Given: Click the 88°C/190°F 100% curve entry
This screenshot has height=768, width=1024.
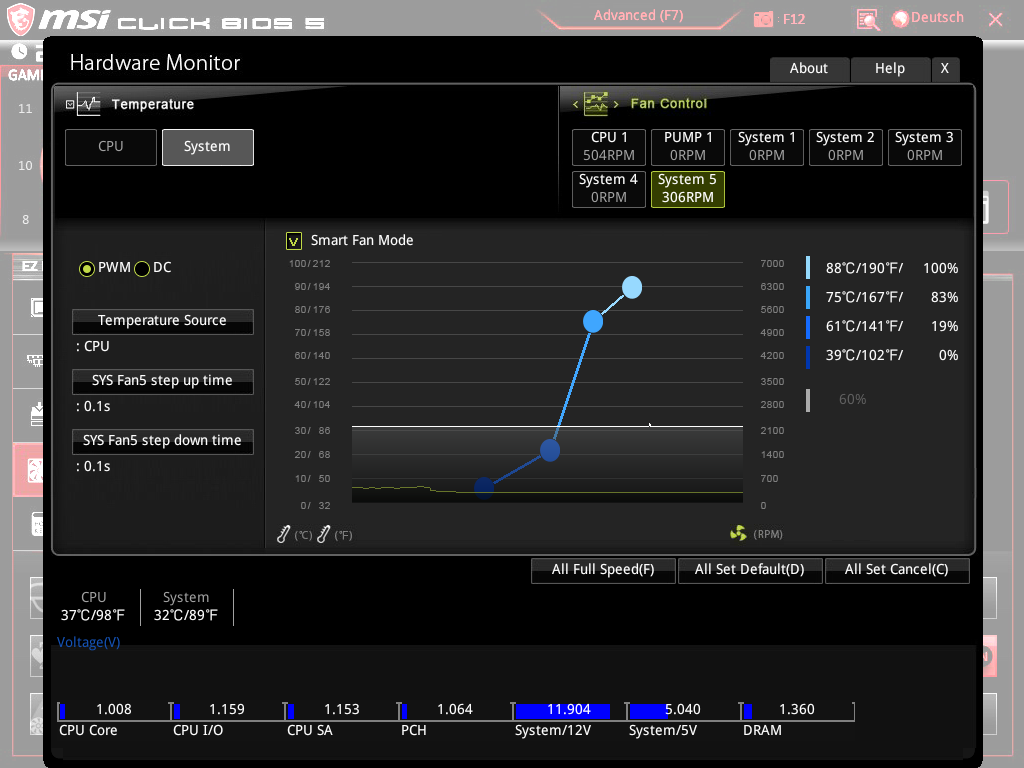Looking at the screenshot, I should 883,268.
